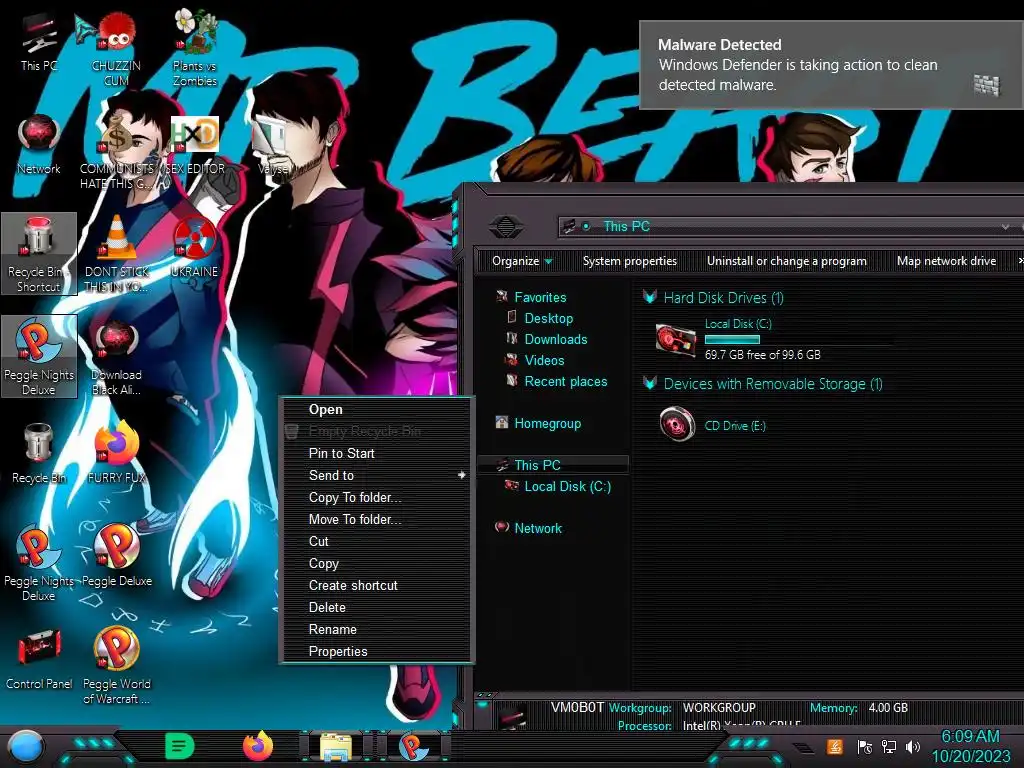Select the Valve desktop icon

click(272, 145)
